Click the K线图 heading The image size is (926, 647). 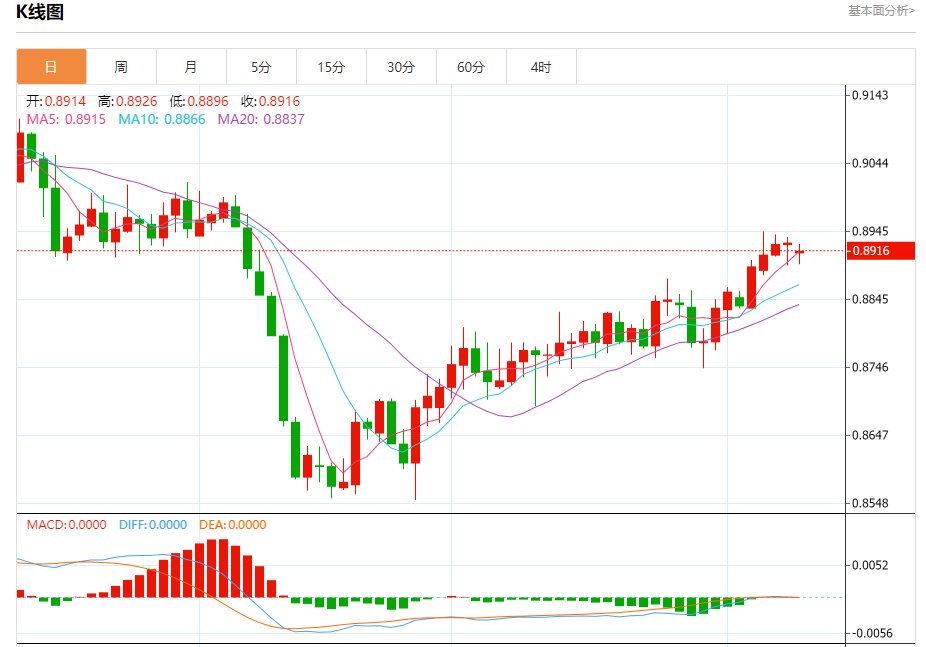[x=40, y=12]
